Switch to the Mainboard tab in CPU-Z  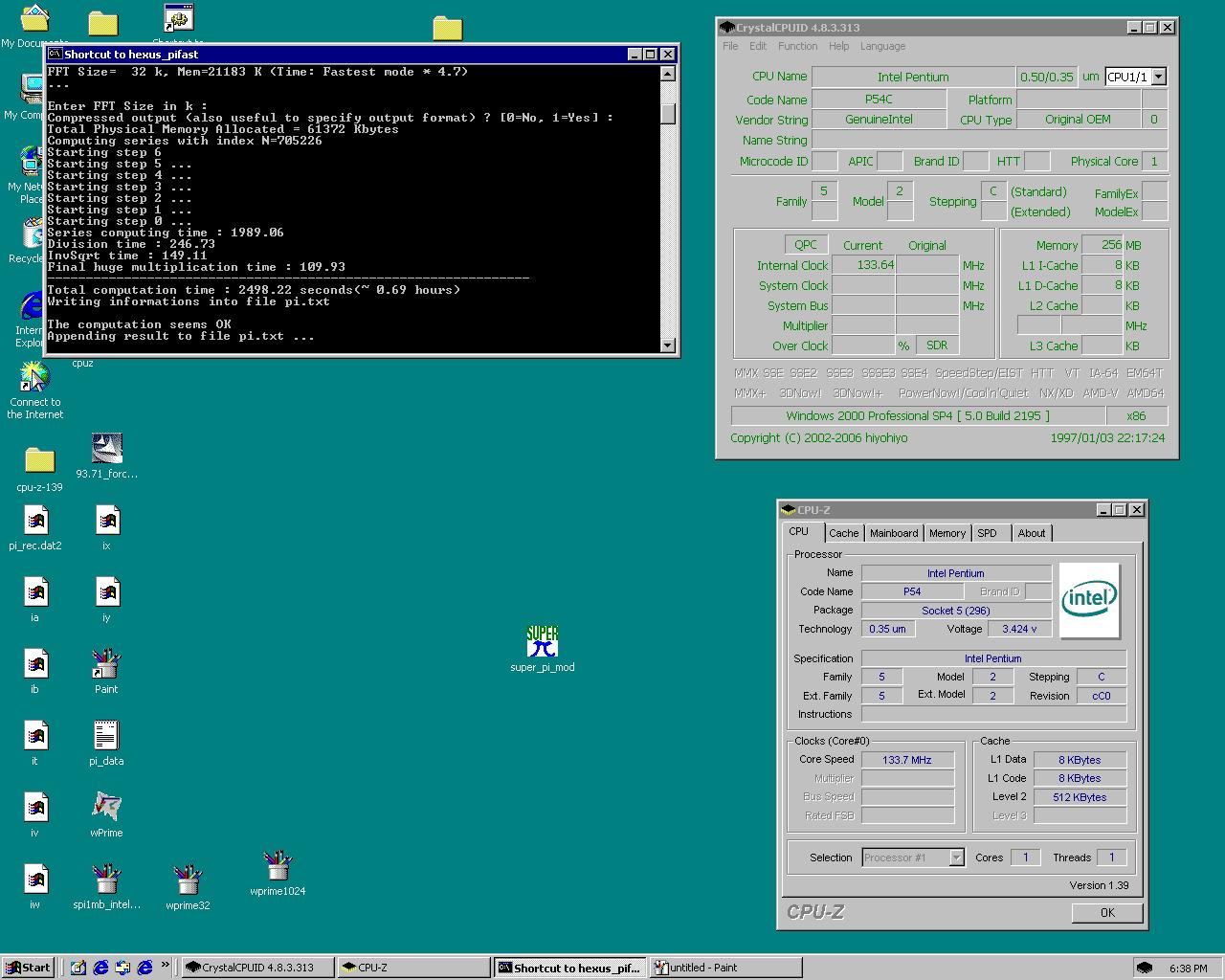(894, 533)
